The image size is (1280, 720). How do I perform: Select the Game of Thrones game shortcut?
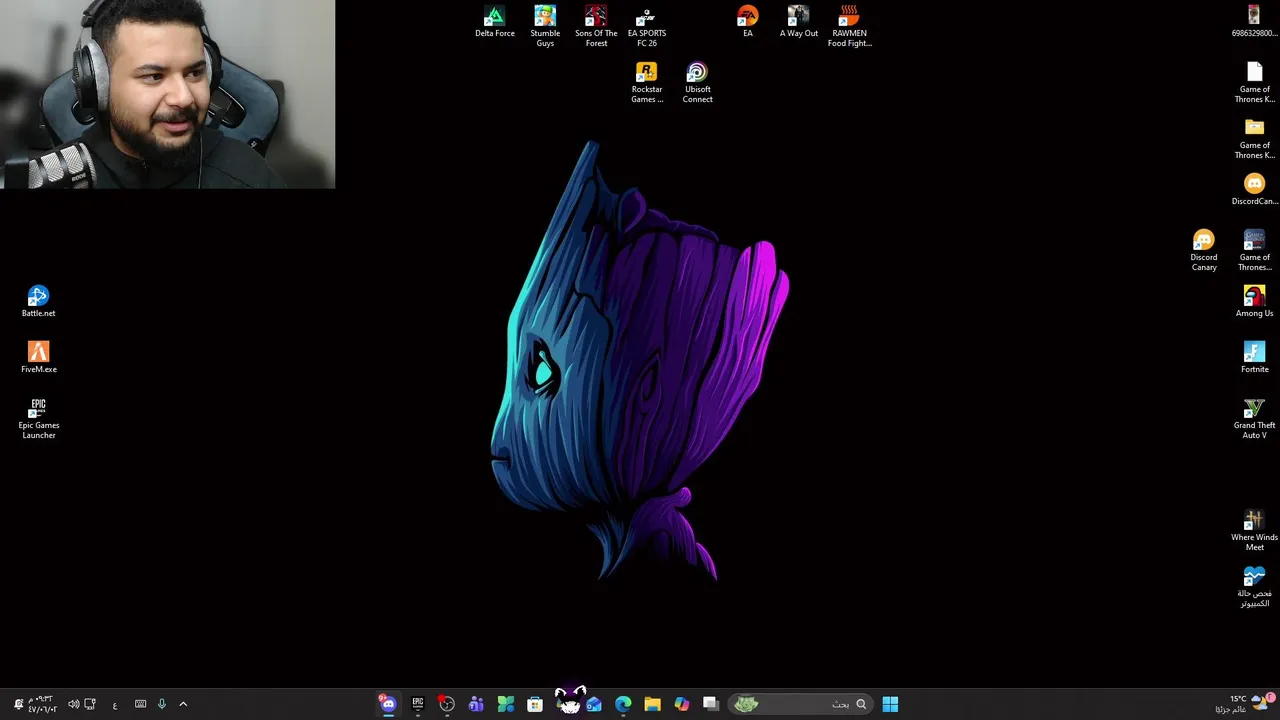tap(1254, 250)
